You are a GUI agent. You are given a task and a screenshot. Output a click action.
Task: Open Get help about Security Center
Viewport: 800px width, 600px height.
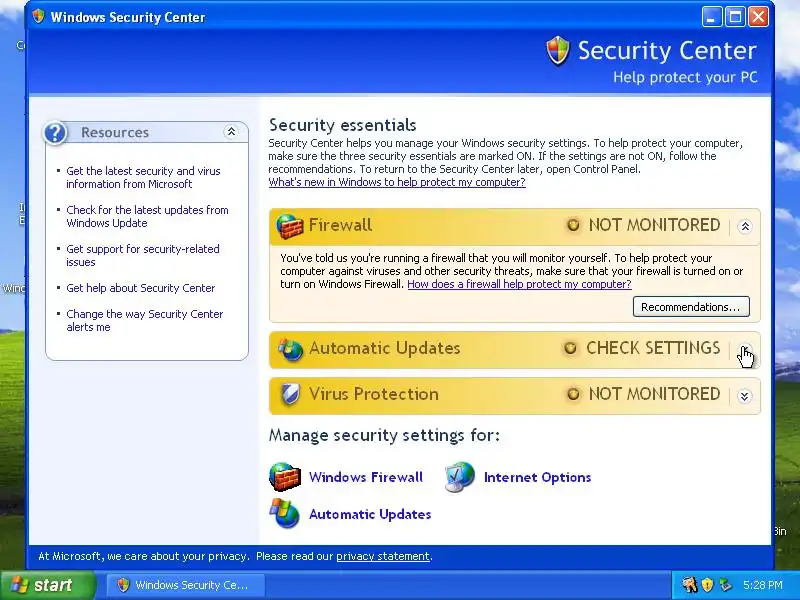click(x=141, y=288)
